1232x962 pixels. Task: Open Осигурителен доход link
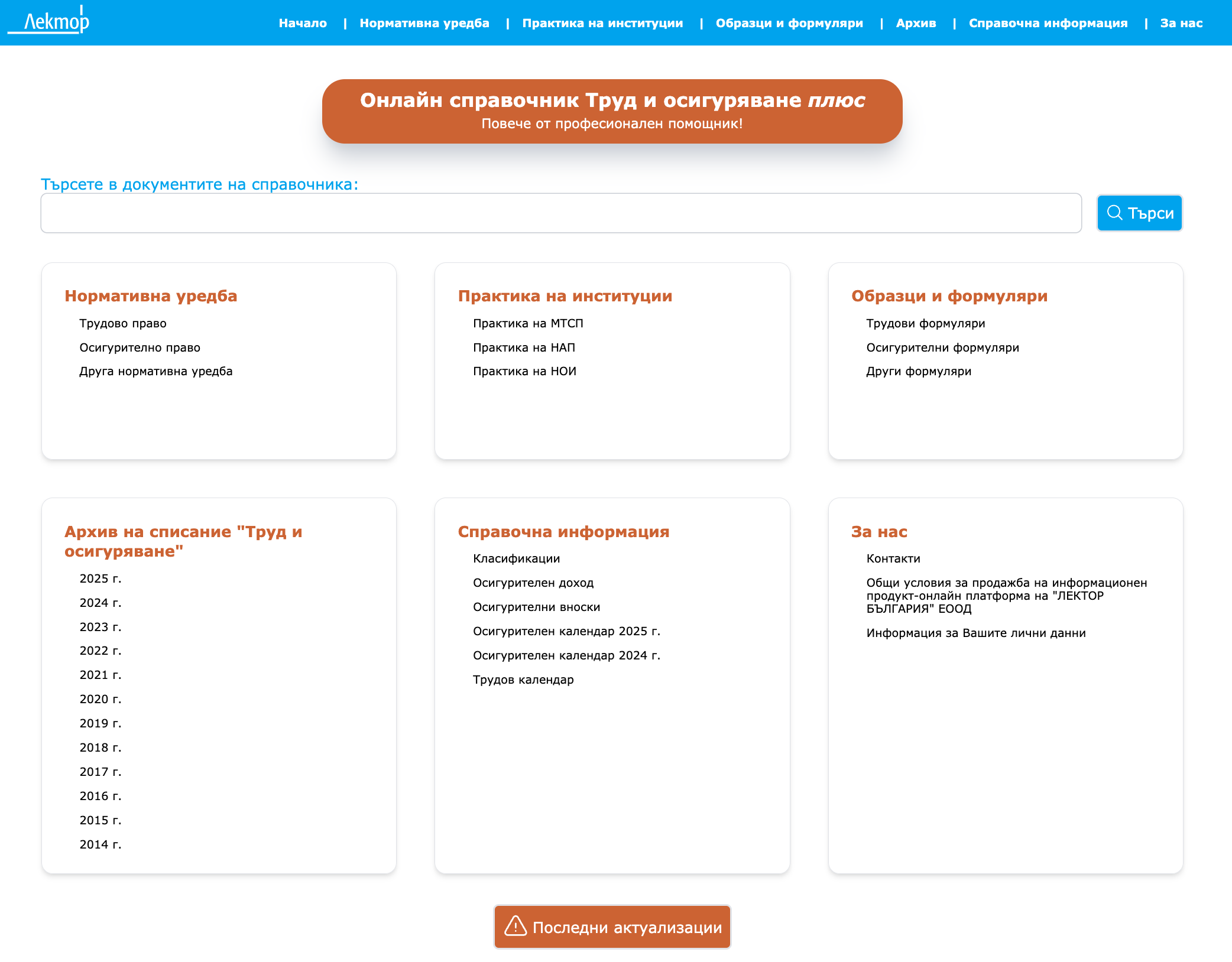[x=533, y=583]
